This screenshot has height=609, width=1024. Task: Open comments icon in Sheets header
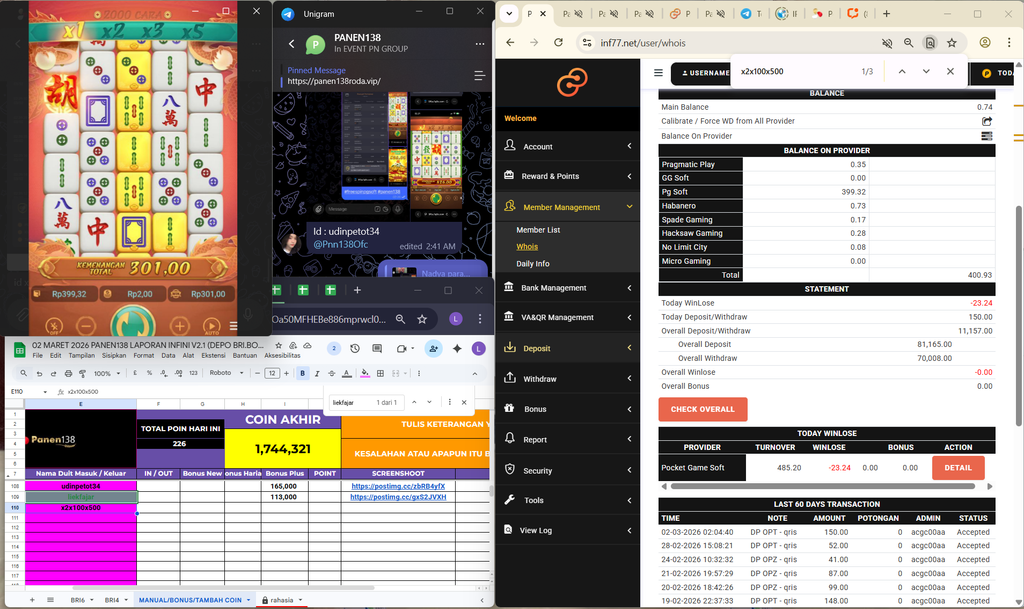point(377,349)
